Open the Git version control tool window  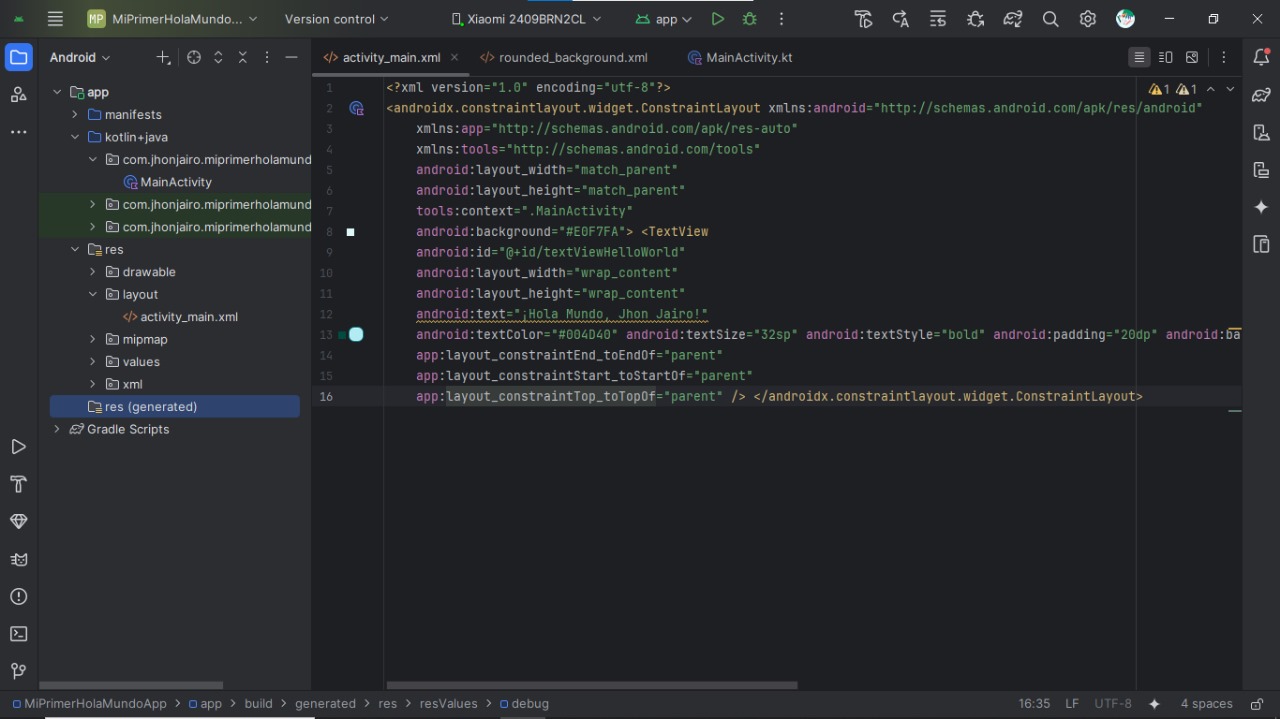[x=18, y=671]
